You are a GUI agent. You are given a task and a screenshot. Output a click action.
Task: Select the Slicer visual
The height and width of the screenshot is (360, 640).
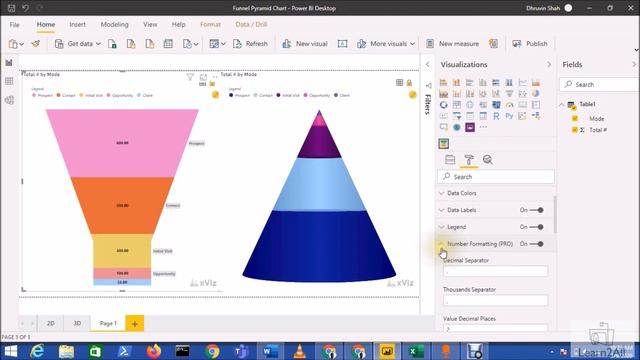pos(456,116)
